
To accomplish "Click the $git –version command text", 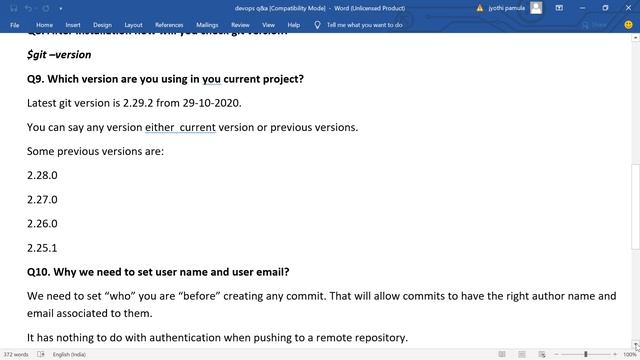I will point(59,55).
